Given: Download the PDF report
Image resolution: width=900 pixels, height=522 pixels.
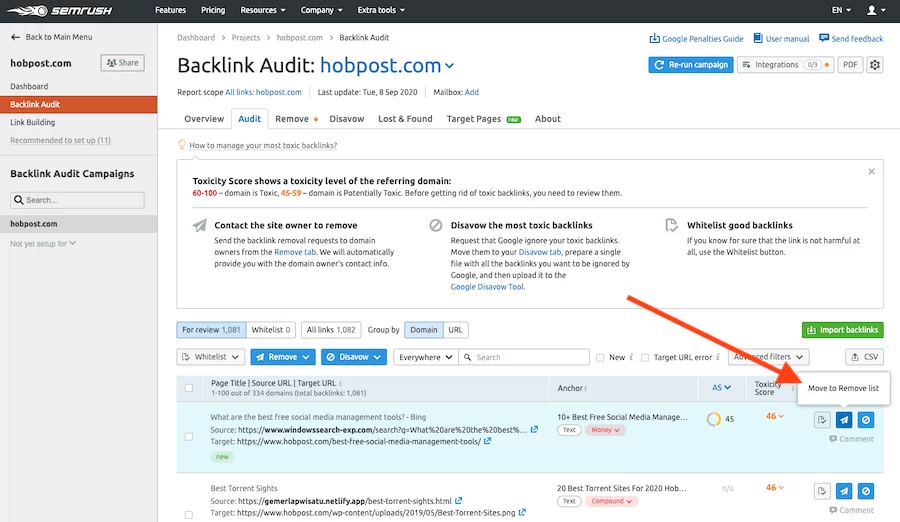Looking at the screenshot, I should [x=850, y=65].
